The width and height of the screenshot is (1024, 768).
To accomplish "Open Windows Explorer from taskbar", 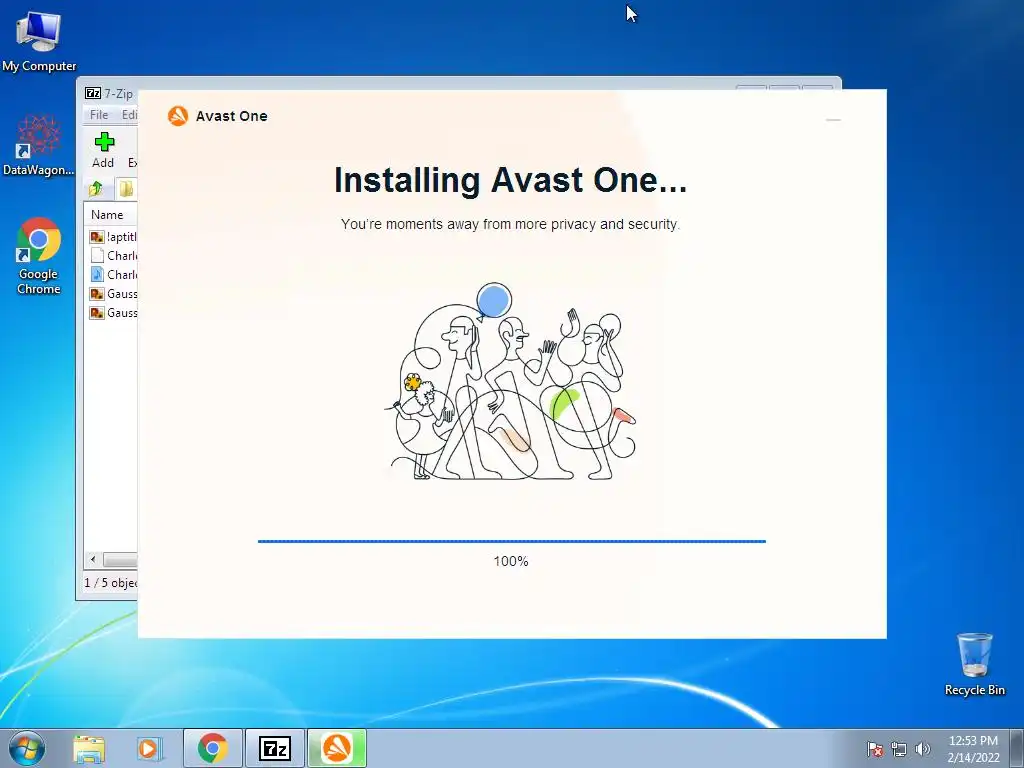I will tap(89, 749).
